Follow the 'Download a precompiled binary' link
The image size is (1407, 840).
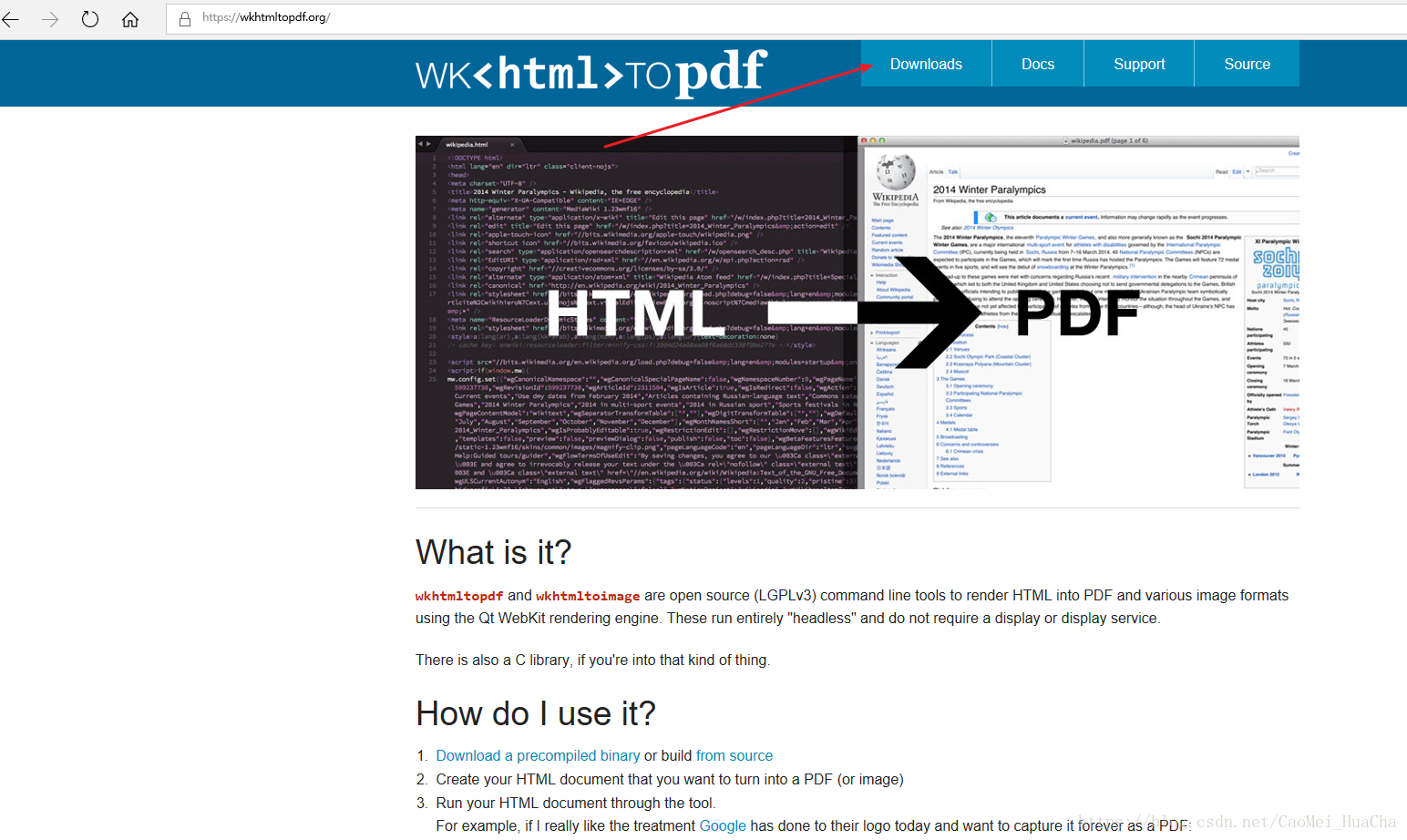(x=538, y=755)
